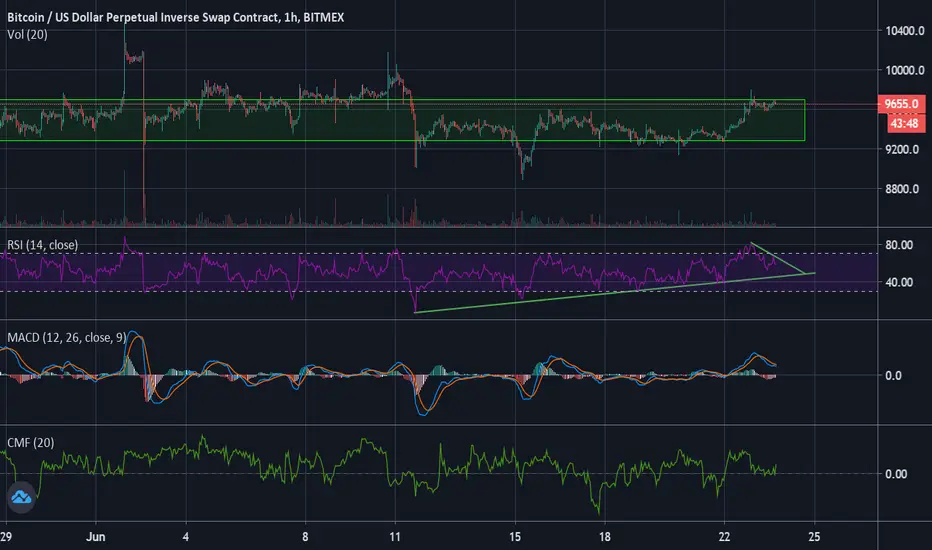Click the MACD 0.0 axis value
This screenshot has width=932, height=550.
coord(893,376)
